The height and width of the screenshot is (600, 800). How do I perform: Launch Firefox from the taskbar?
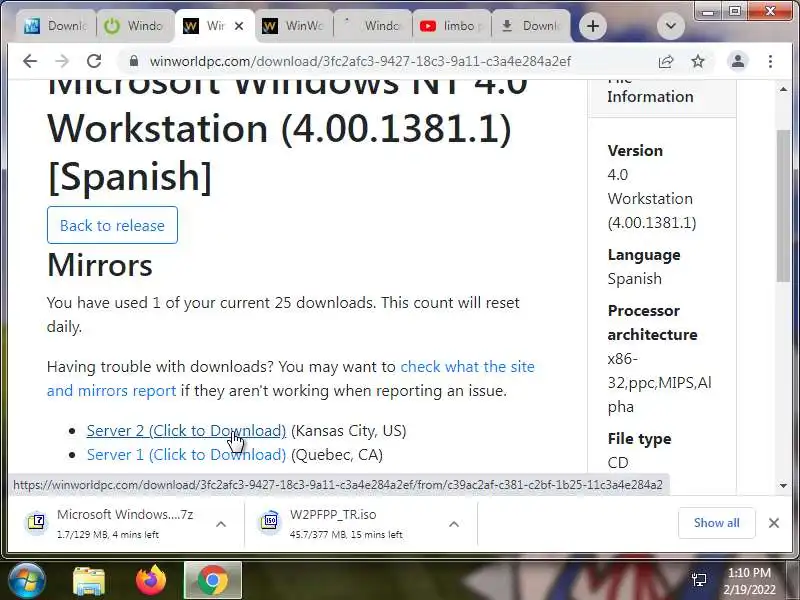point(151,580)
